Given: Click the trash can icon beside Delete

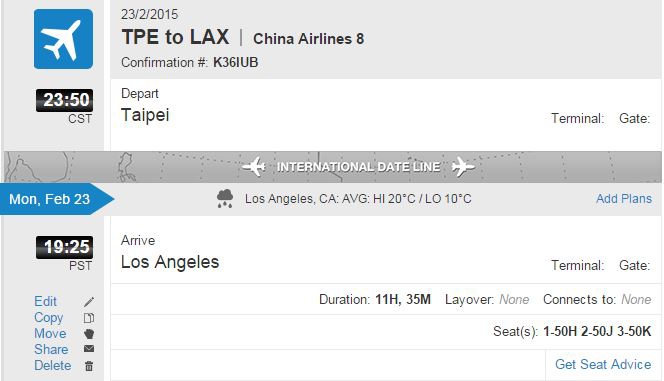Looking at the screenshot, I should pos(89,366).
